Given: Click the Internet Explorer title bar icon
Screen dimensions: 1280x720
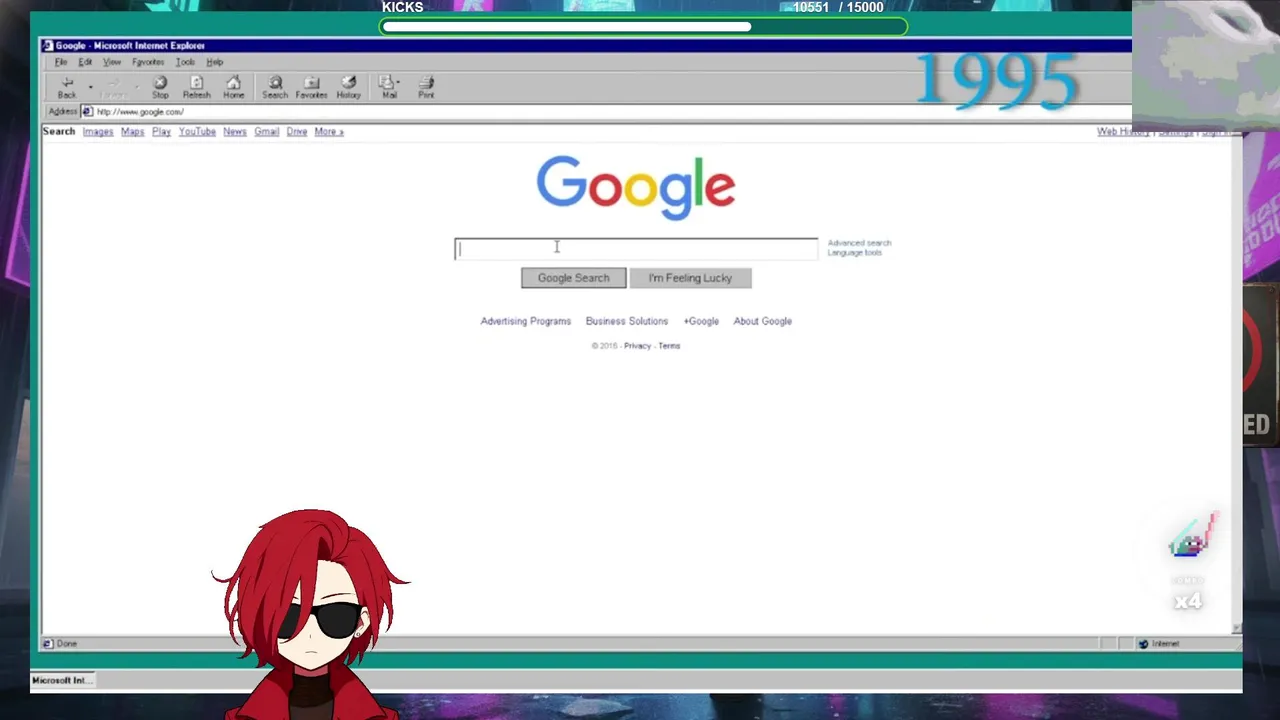Looking at the screenshot, I should [47, 45].
